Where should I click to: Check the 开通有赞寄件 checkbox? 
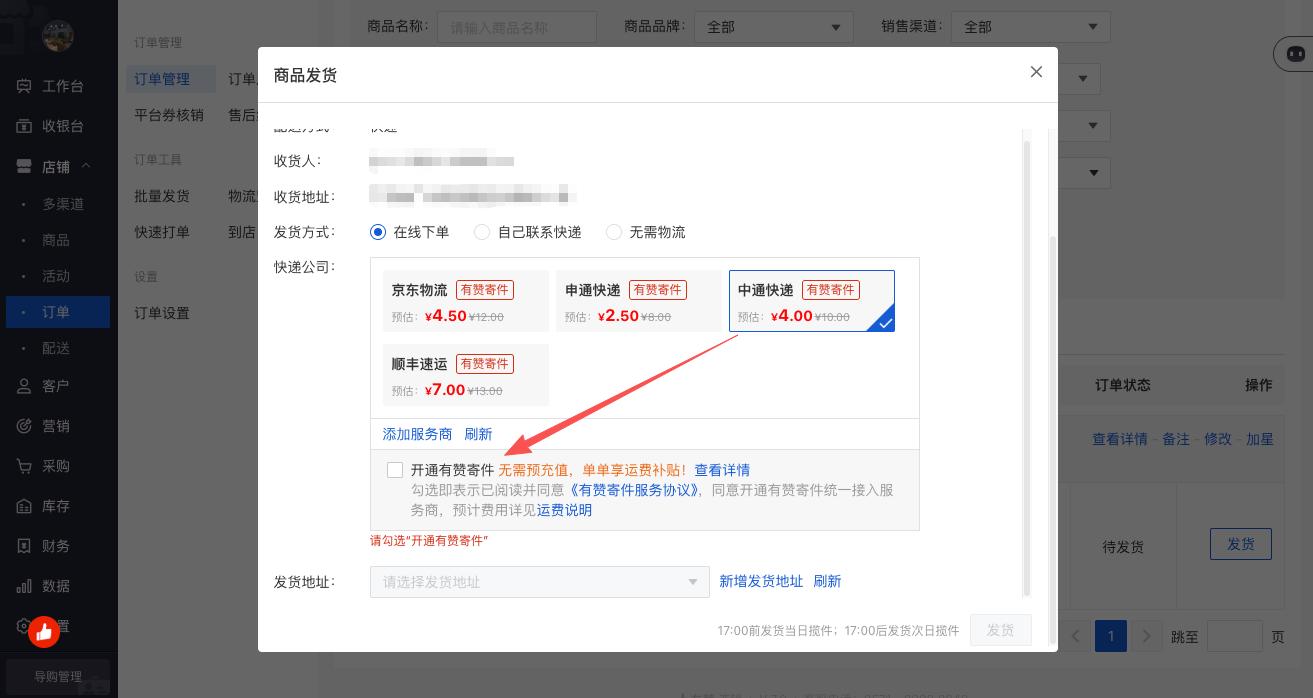395,470
